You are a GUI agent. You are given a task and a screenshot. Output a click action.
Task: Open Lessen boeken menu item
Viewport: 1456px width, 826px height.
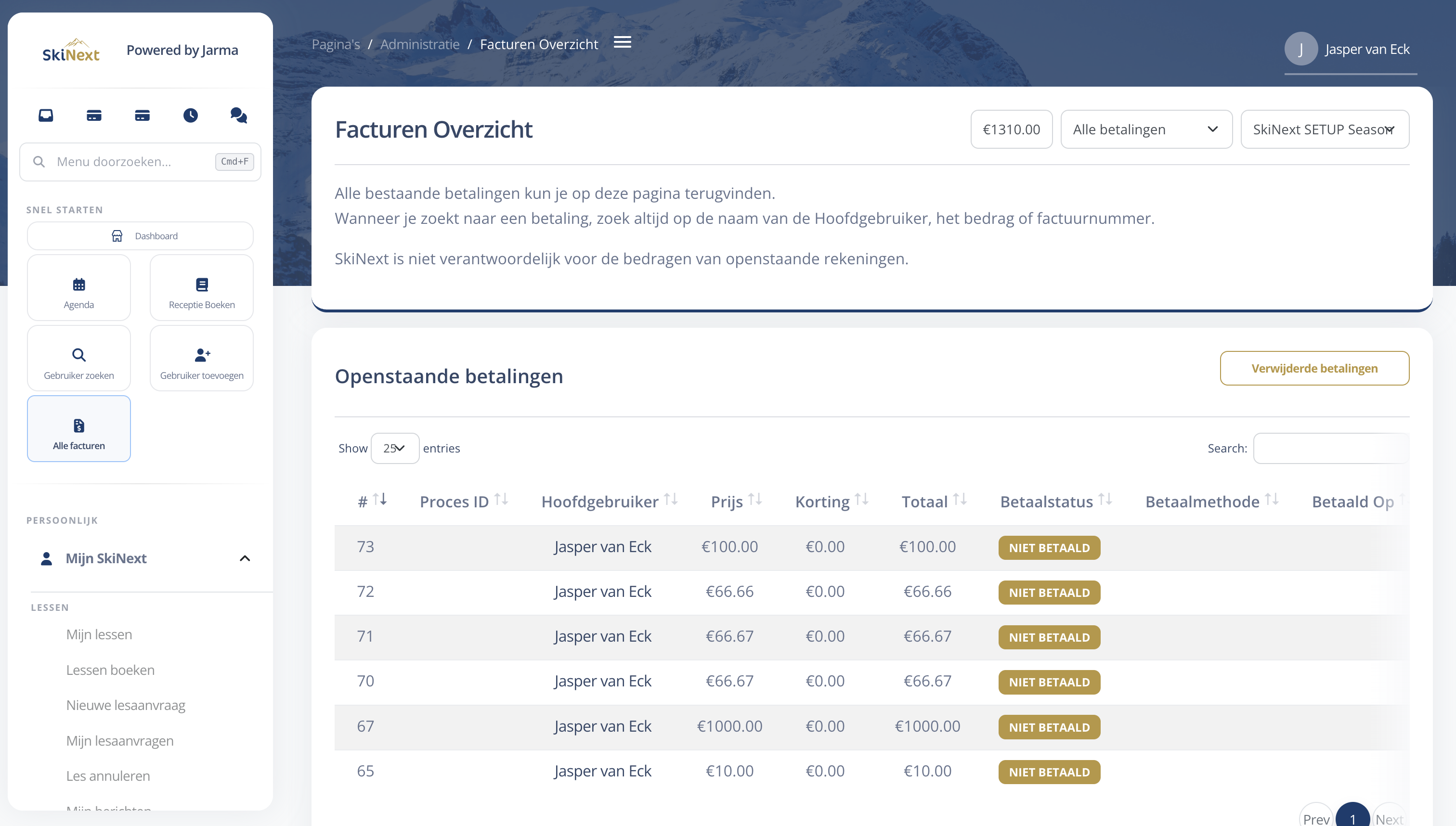click(x=111, y=670)
